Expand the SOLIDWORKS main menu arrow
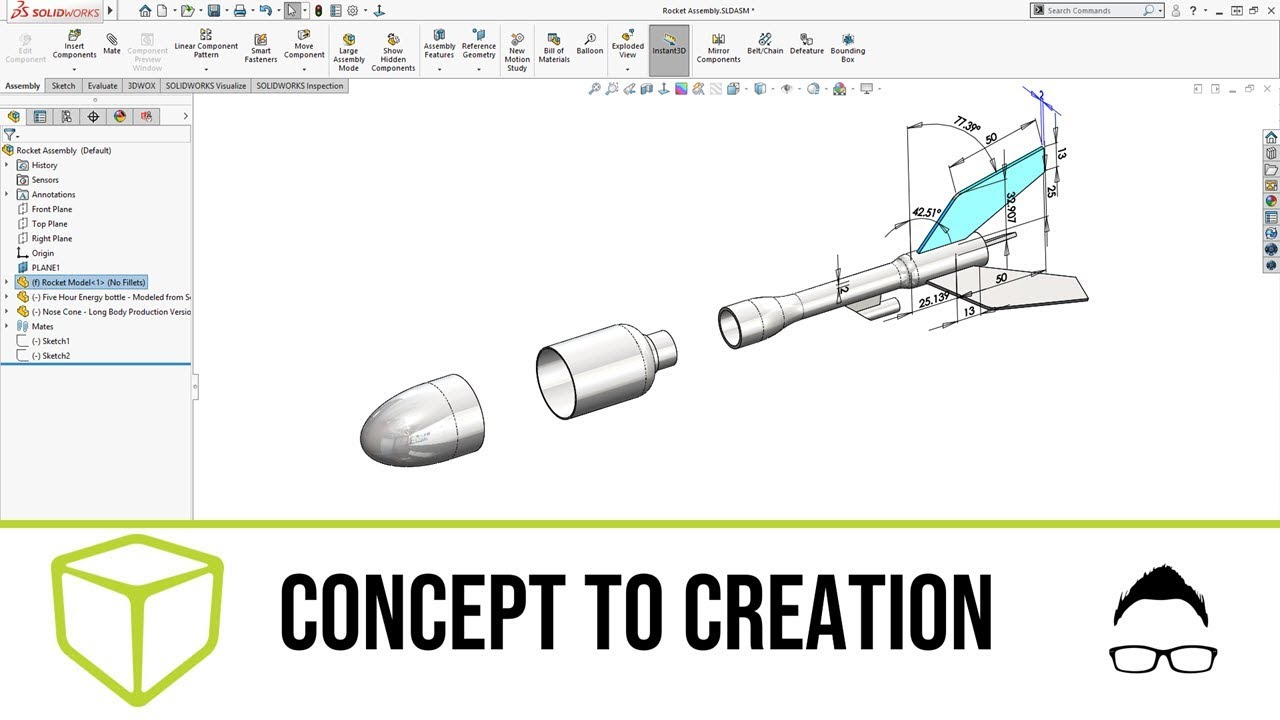The height and width of the screenshot is (720, 1280). 110,11
